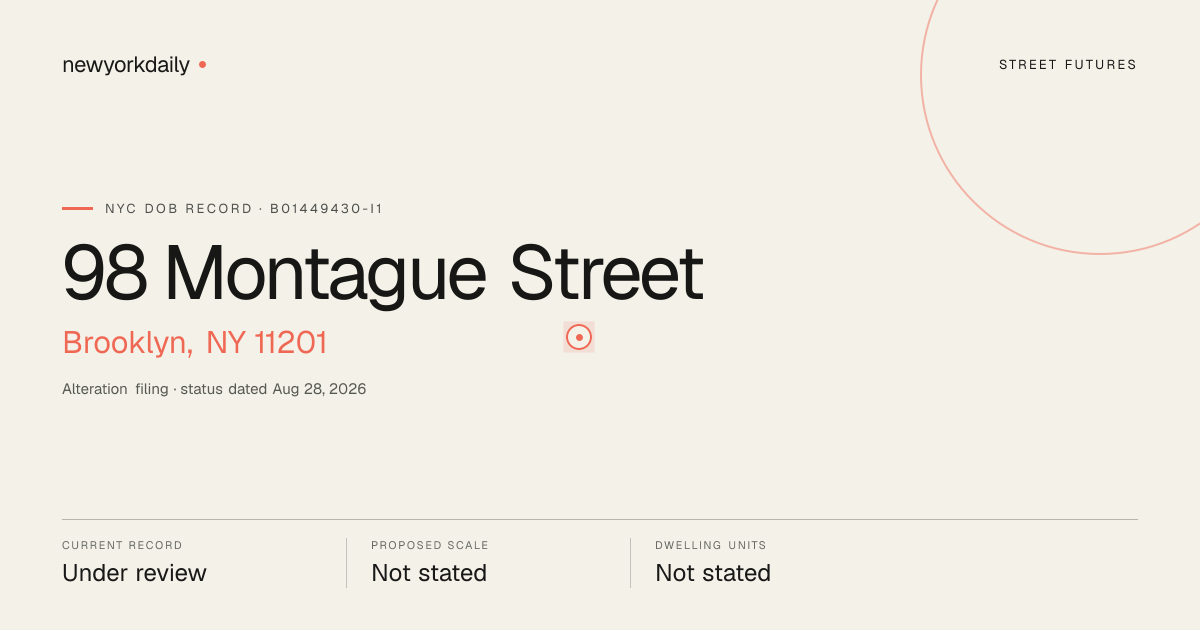Select the Under review status value
Image resolution: width=1200 pixels, height=630 pixels.
click(134, 573)
